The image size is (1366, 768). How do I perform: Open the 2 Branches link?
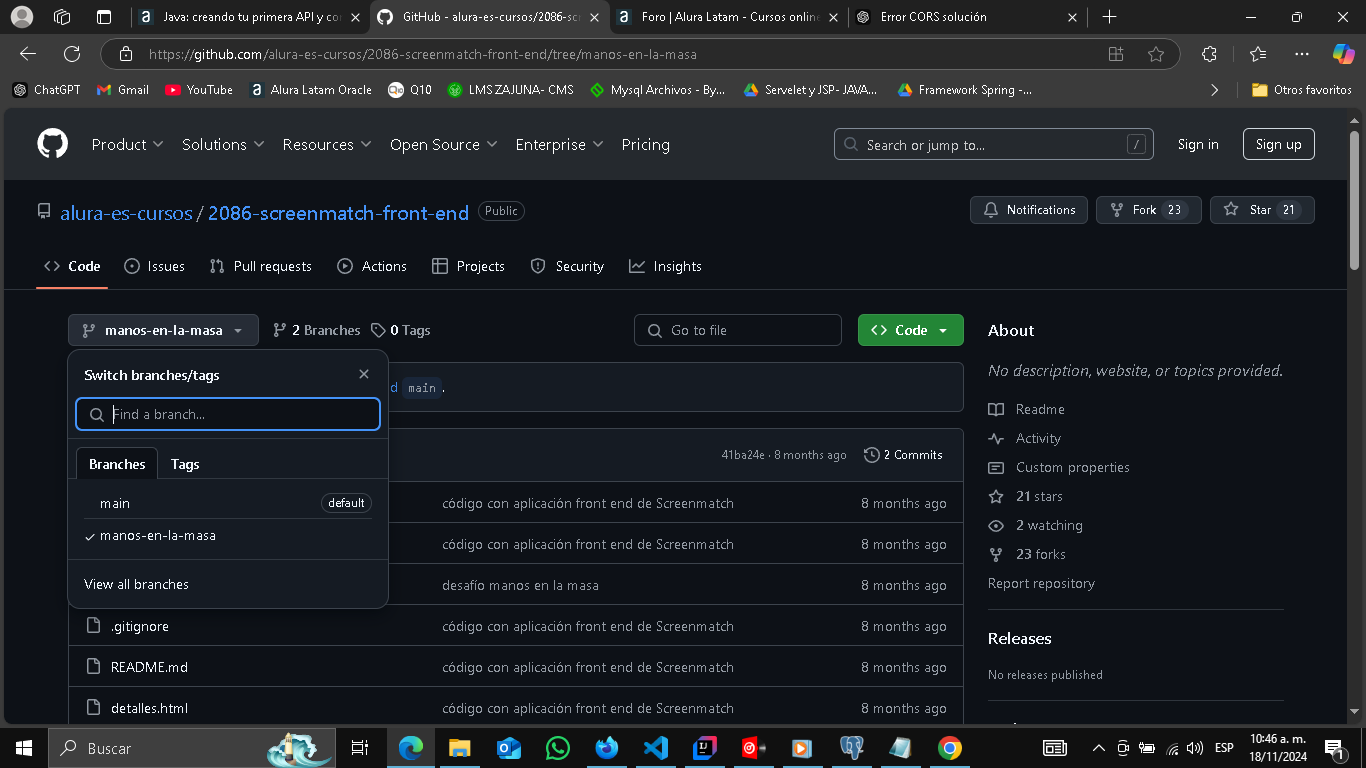(316, 330)
